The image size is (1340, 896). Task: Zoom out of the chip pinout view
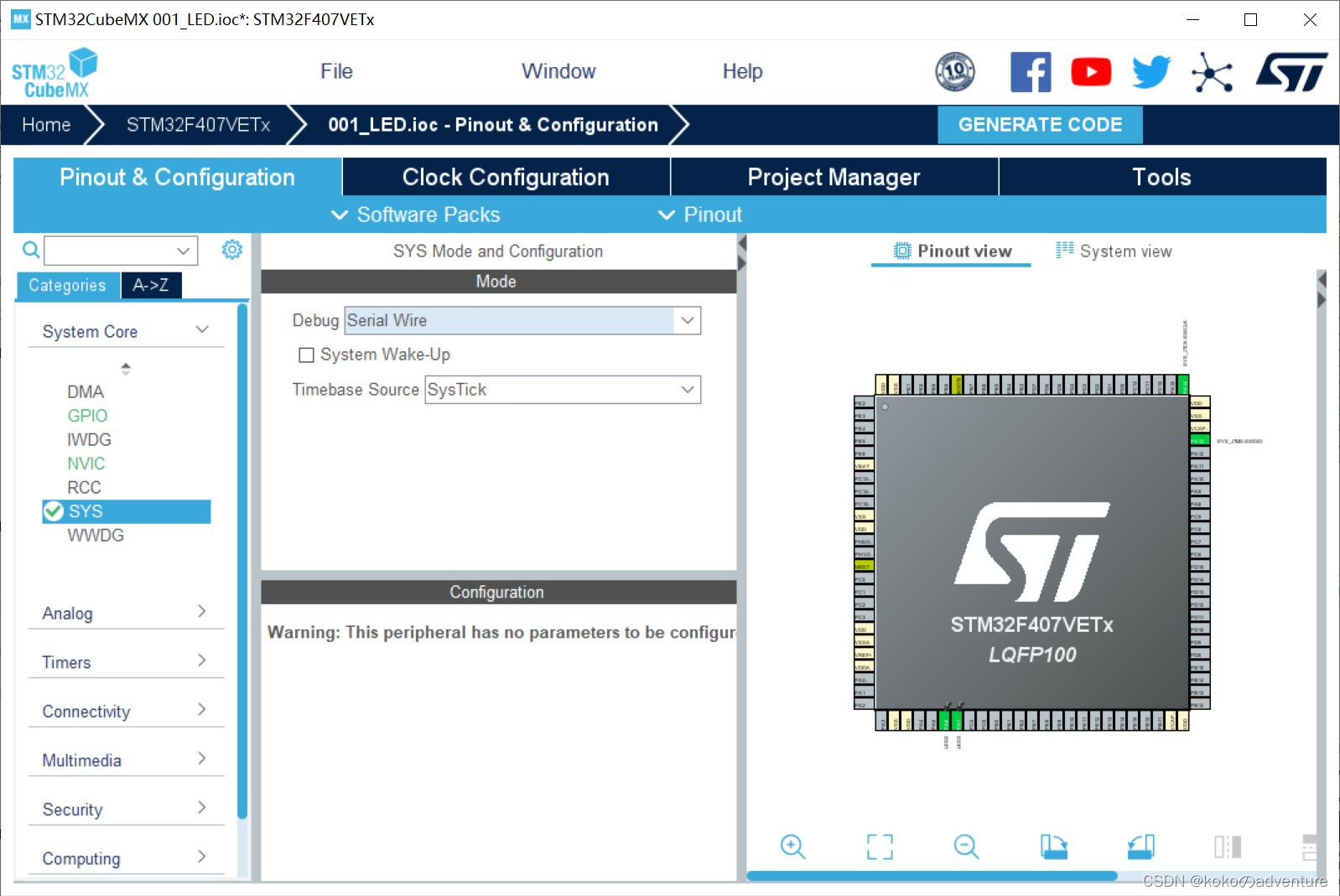[x=967, y=847]
